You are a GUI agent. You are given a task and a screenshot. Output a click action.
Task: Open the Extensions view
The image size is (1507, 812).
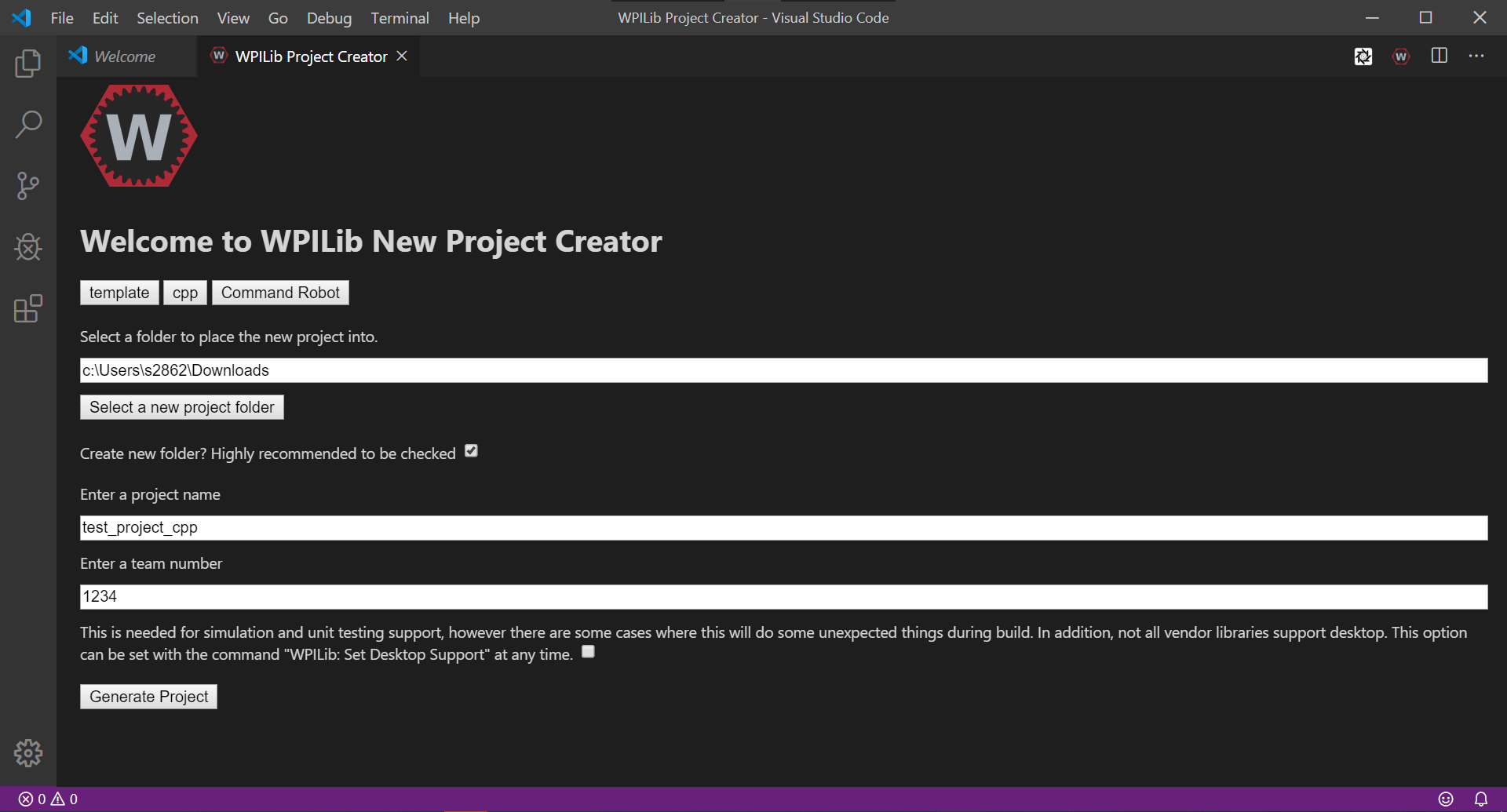[x=28, y=308]
